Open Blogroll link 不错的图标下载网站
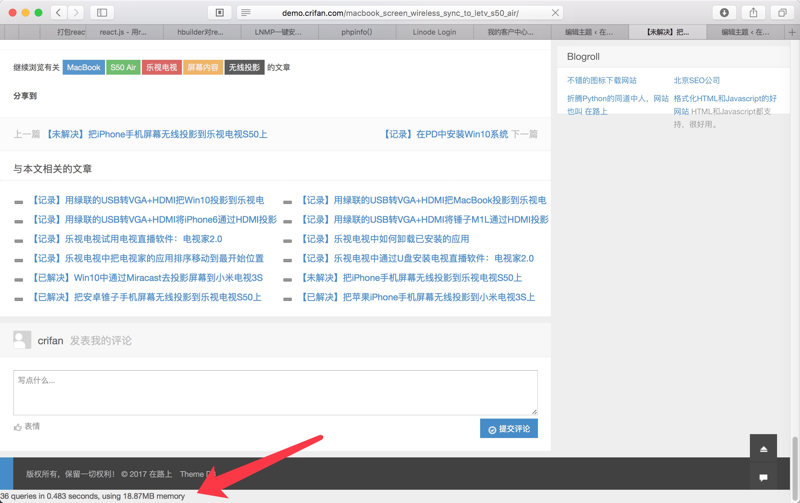 [x=602, y=80]
